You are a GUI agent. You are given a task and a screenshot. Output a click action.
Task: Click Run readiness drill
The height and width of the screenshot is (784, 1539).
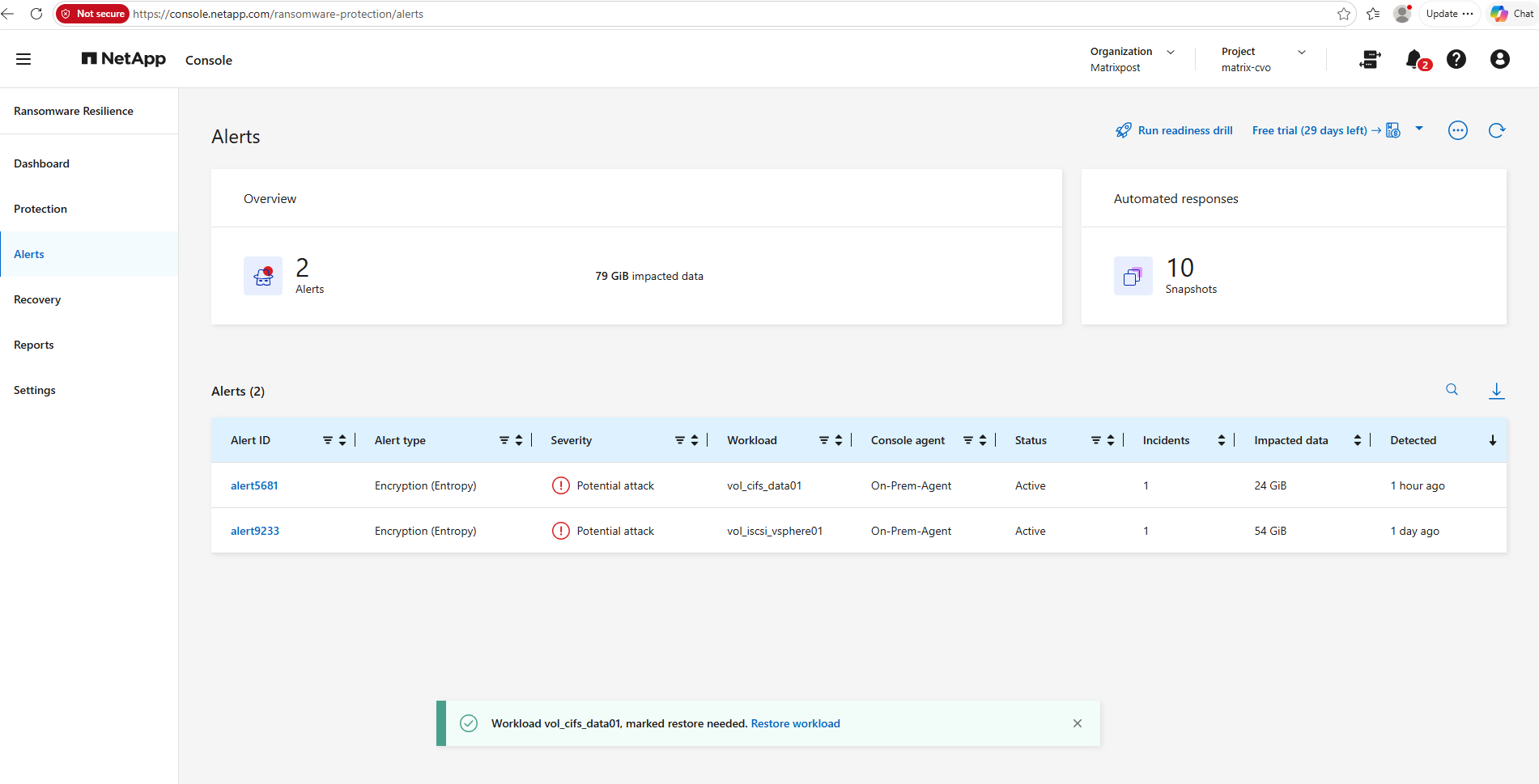click(x=1174, y=130)
